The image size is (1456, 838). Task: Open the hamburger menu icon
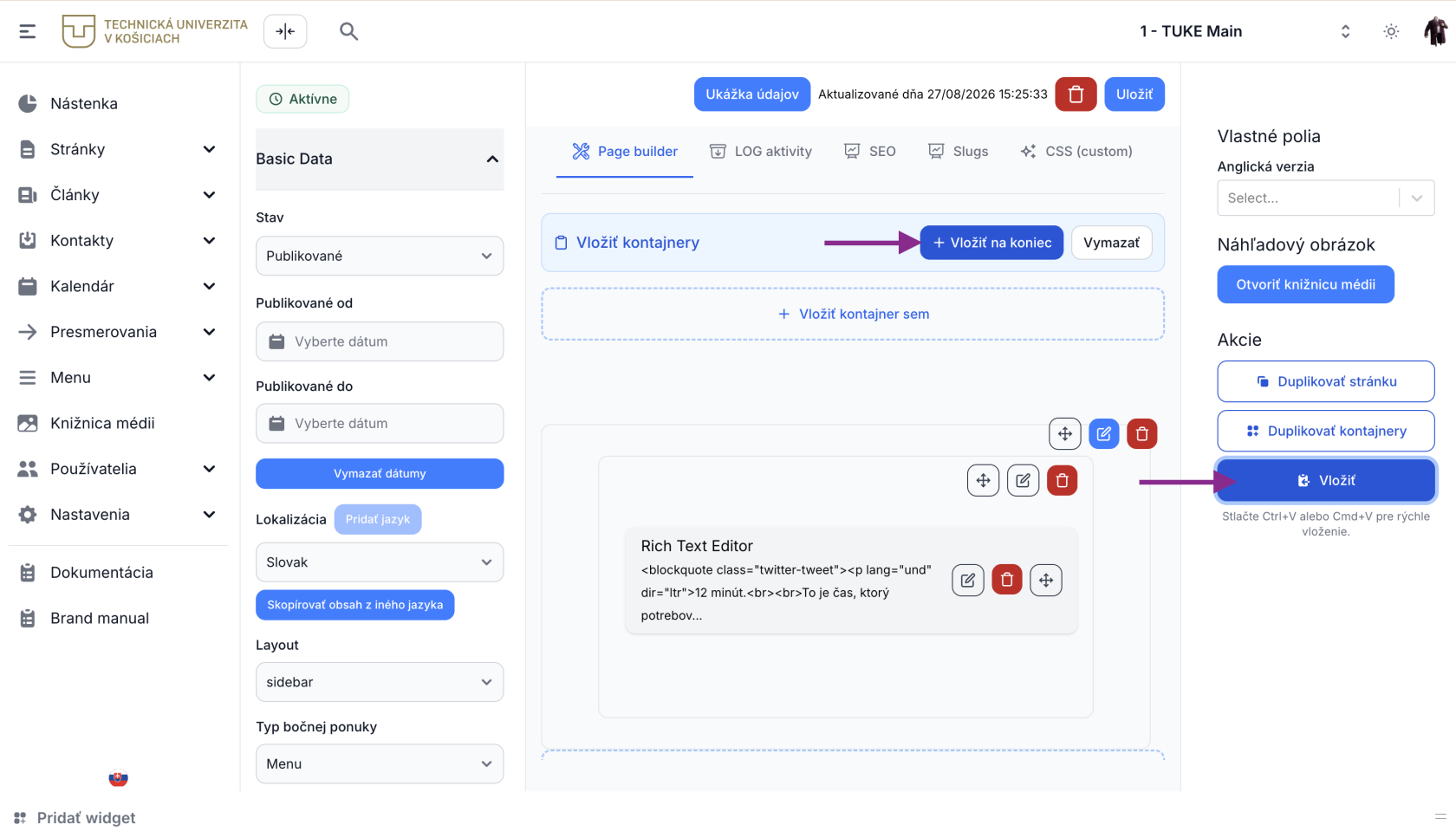(x=28, y=31)
